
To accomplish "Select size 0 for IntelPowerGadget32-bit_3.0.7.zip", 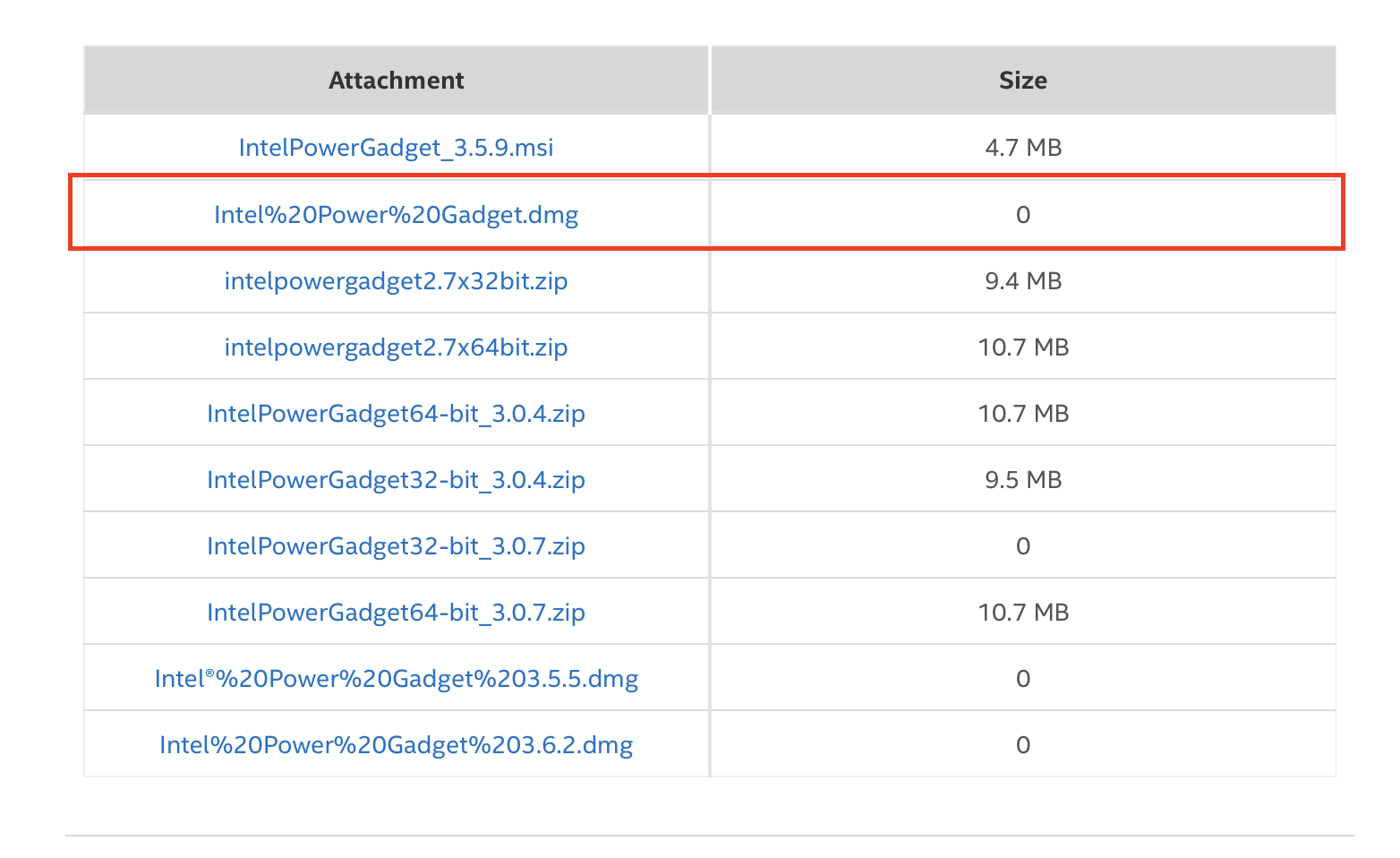I will [1023, 546].
